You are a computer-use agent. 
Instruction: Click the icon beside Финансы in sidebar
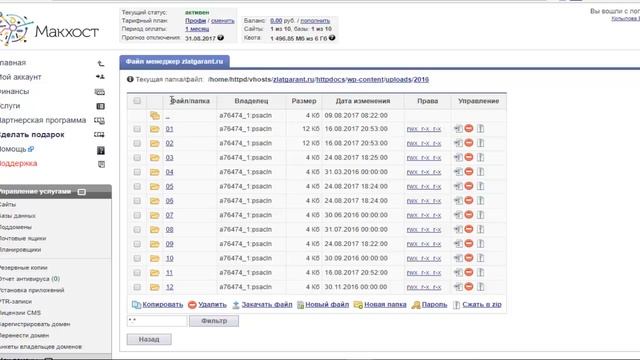tap(100, 92)
